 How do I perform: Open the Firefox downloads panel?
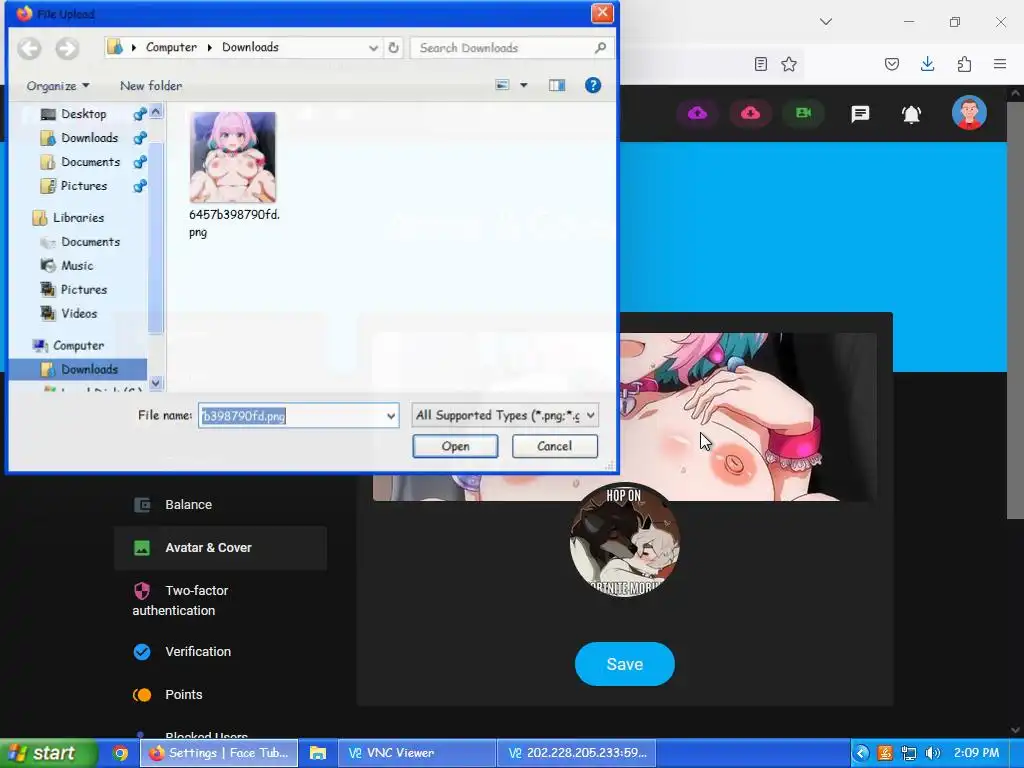927,64
